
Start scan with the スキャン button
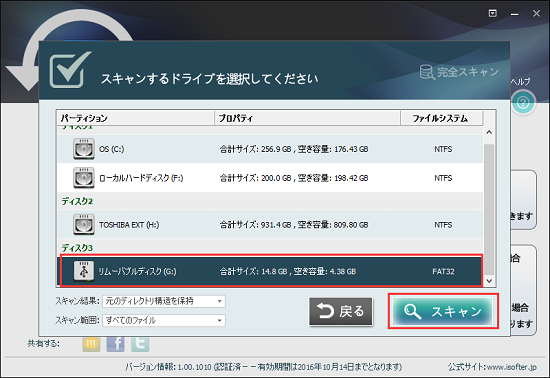click(x=443, y=311)
